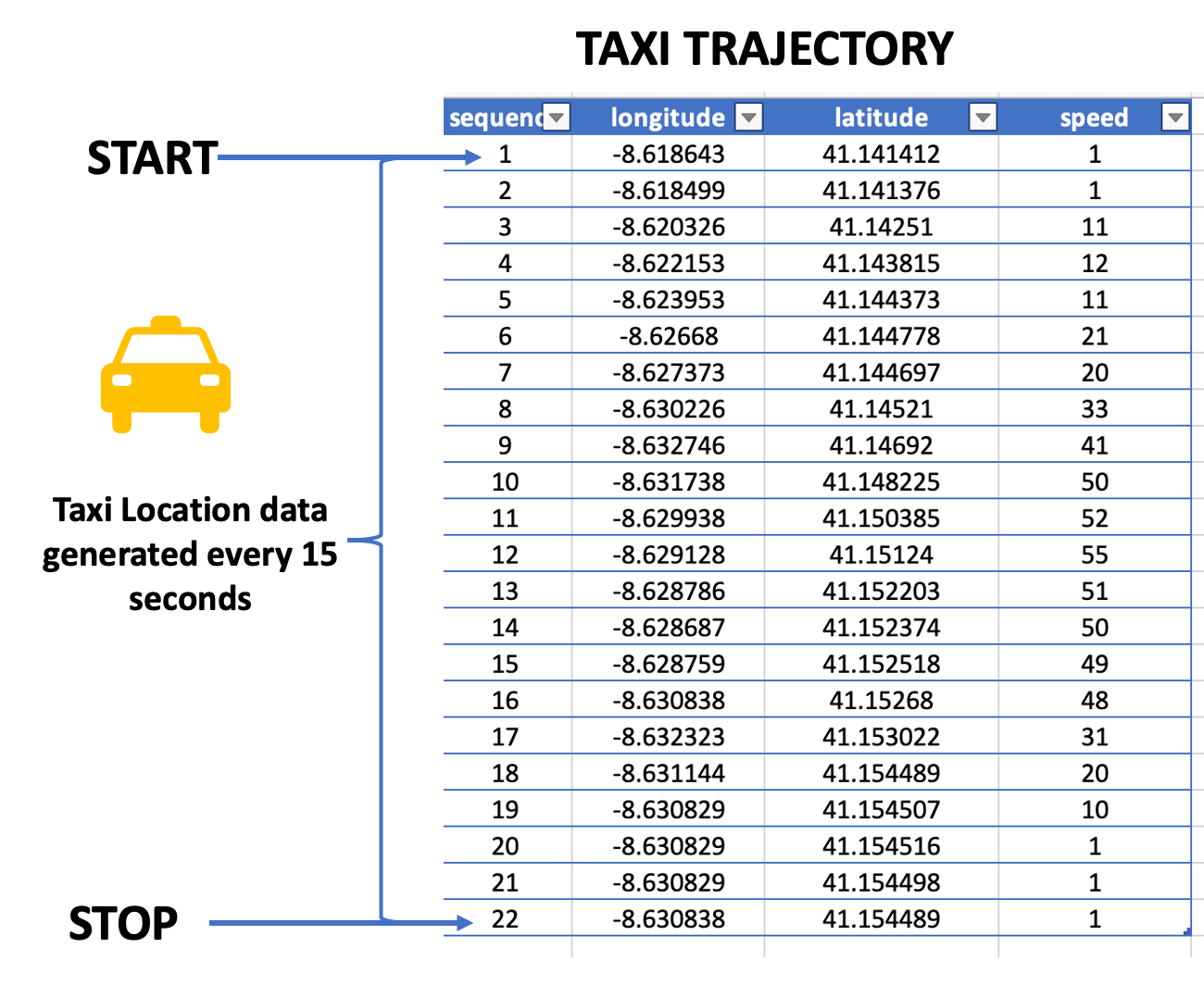Click speed value "49" in row 15
Screen dimensions: 1204x985
click(1095, 664)
